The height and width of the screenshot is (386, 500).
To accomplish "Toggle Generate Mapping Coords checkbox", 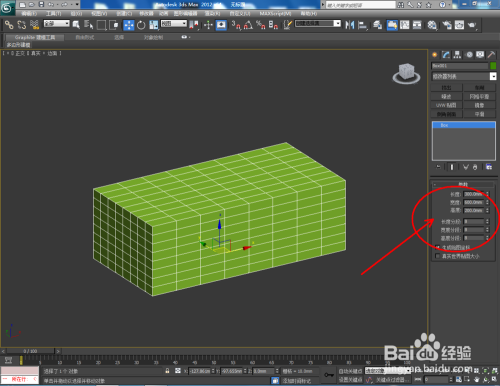I will point(438,247).
